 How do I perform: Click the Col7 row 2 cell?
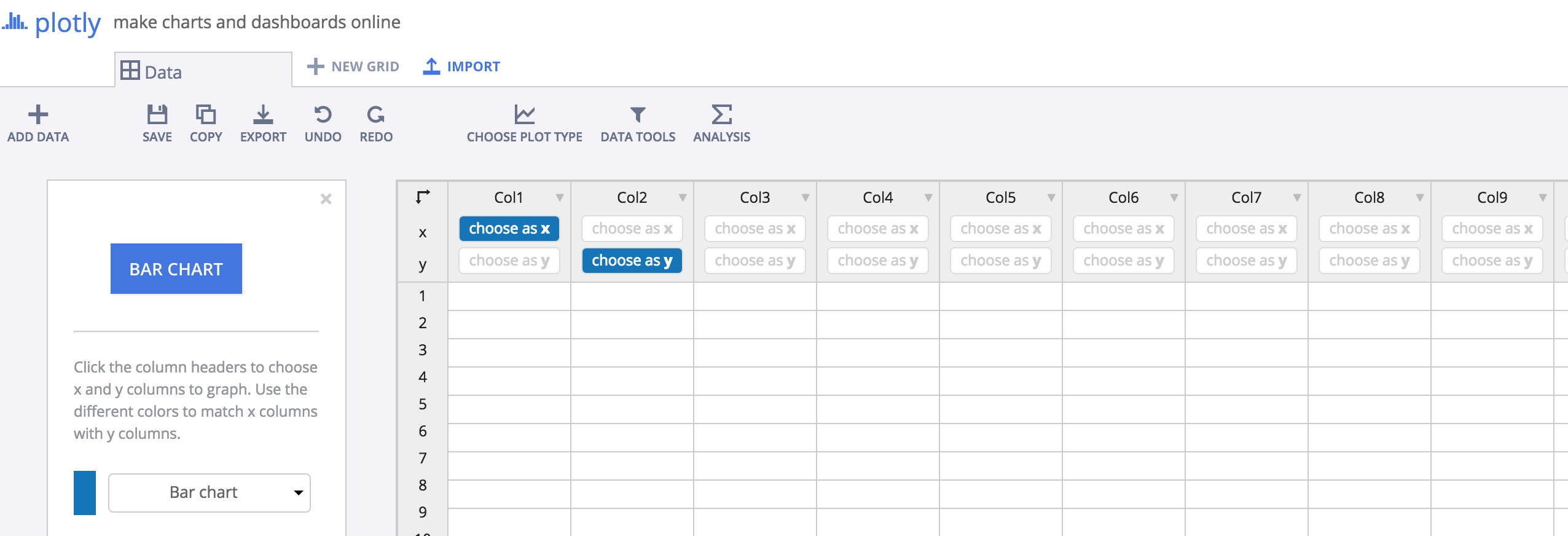click(1247, 325)
